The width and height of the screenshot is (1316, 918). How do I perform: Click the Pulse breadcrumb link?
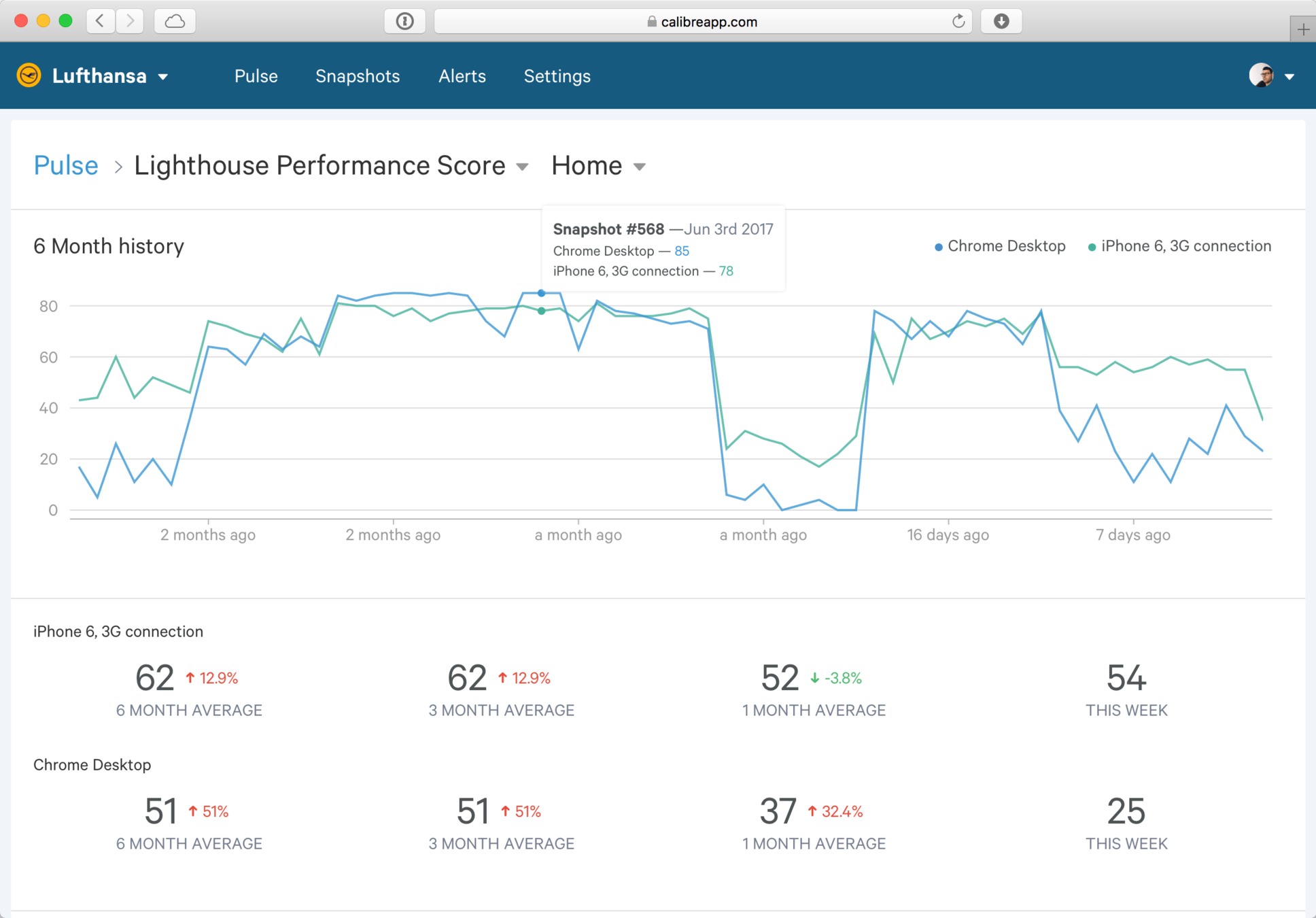tap(66, 166)
